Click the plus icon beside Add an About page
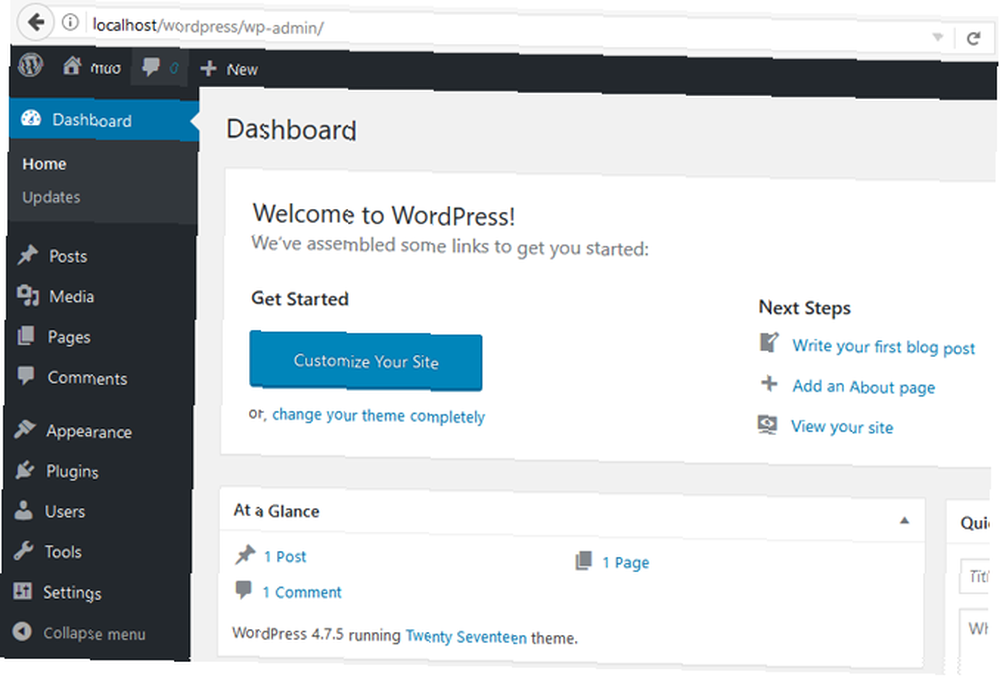This screenshot has width=1000, height=678. (769, 383)
